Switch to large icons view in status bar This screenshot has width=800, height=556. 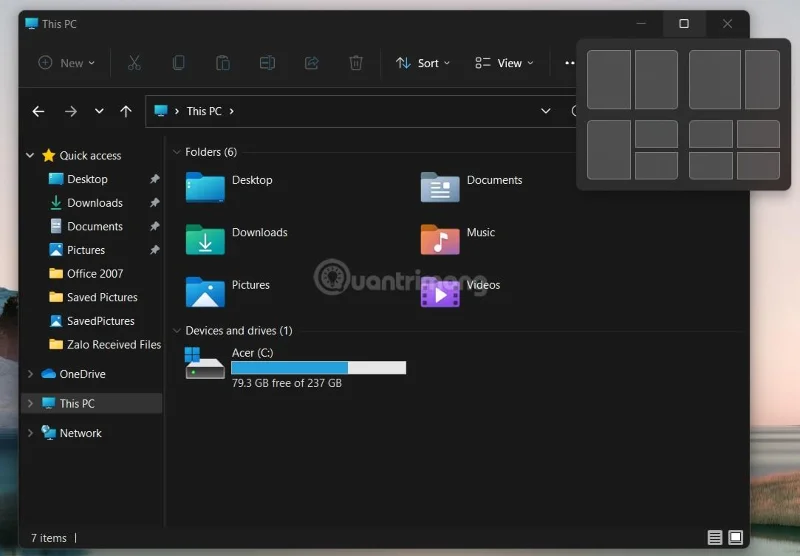point(736,537)
